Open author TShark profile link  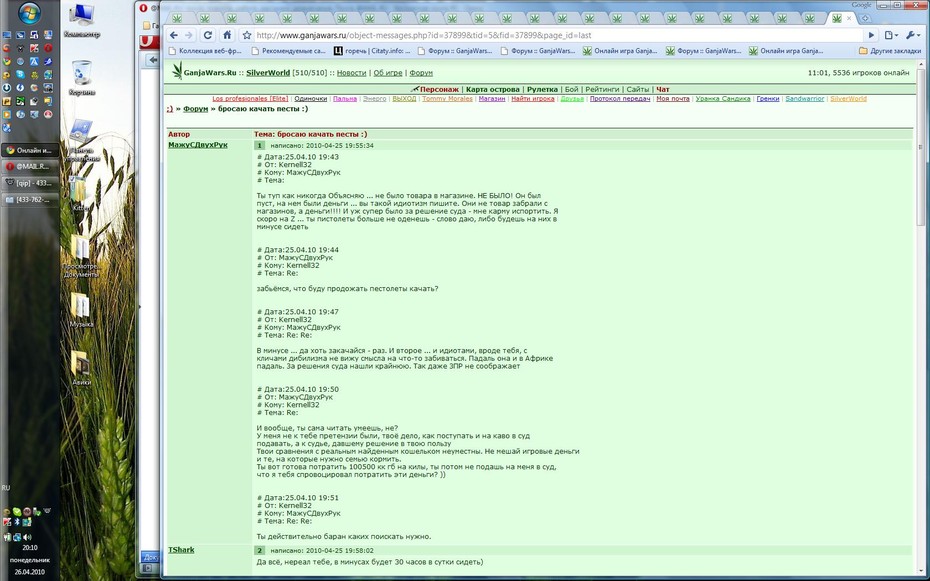(181, 550)
